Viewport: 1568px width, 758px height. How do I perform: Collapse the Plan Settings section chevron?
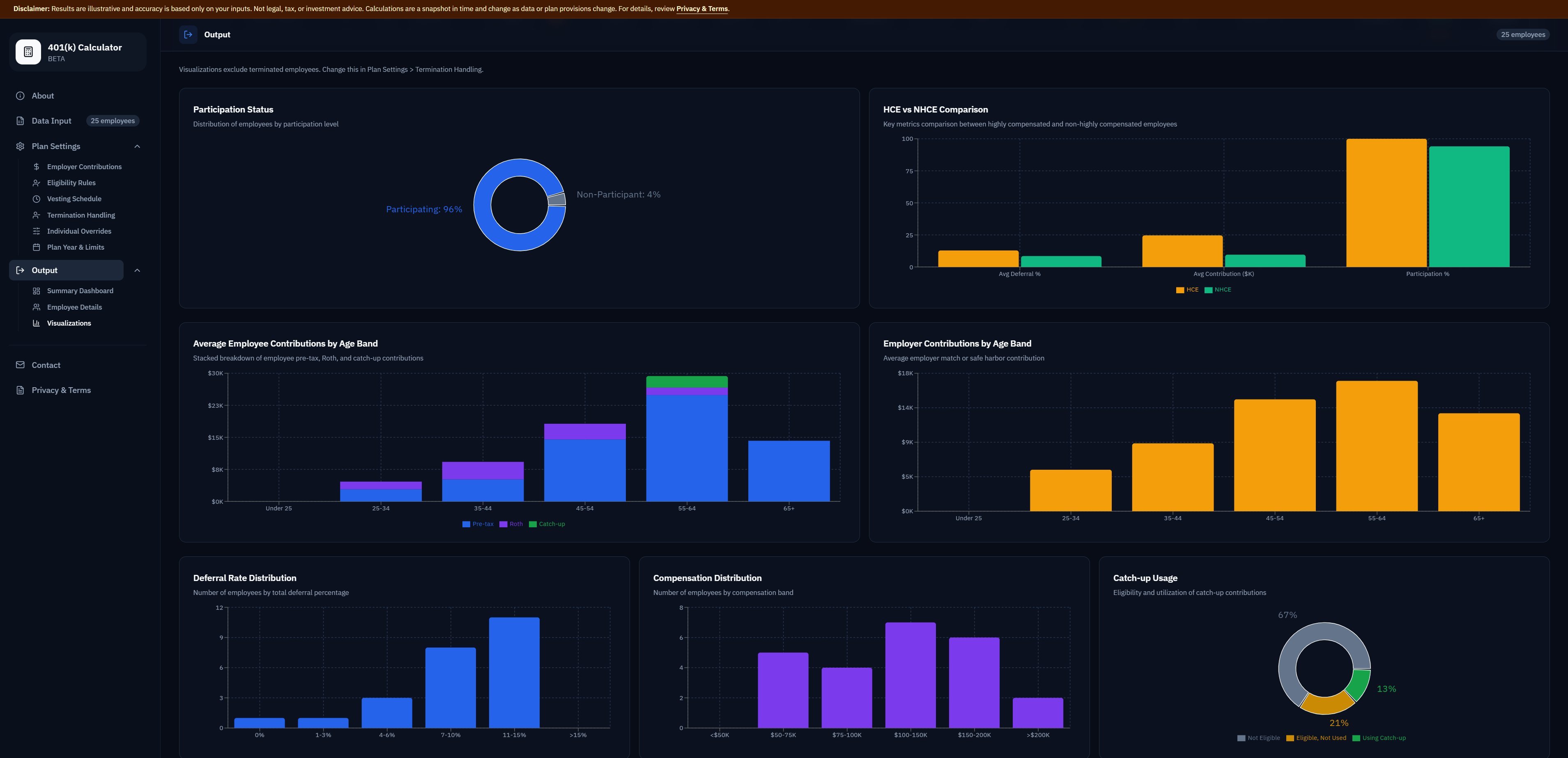click(137, 146)
